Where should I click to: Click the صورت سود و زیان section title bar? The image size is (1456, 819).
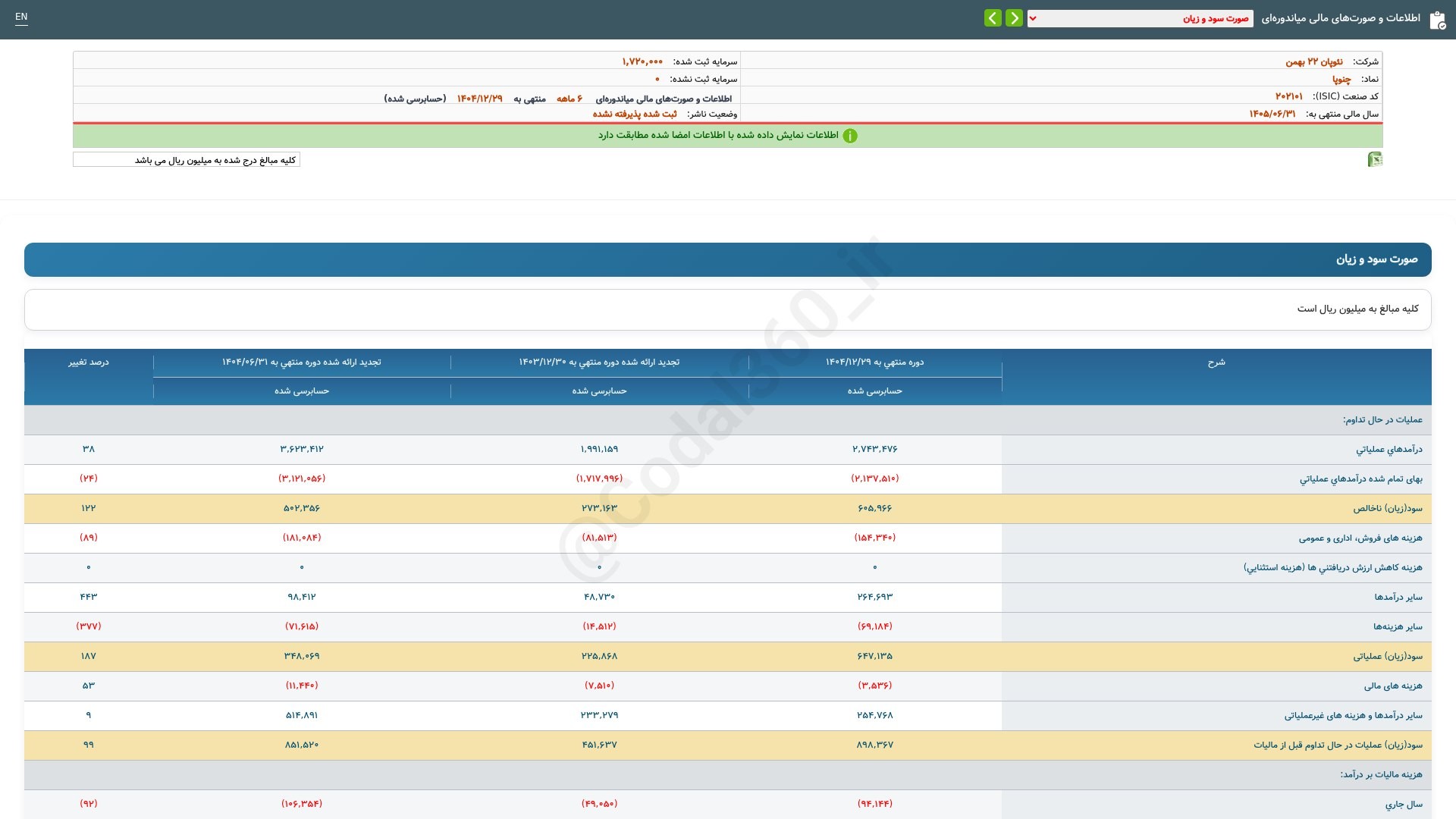728,259
